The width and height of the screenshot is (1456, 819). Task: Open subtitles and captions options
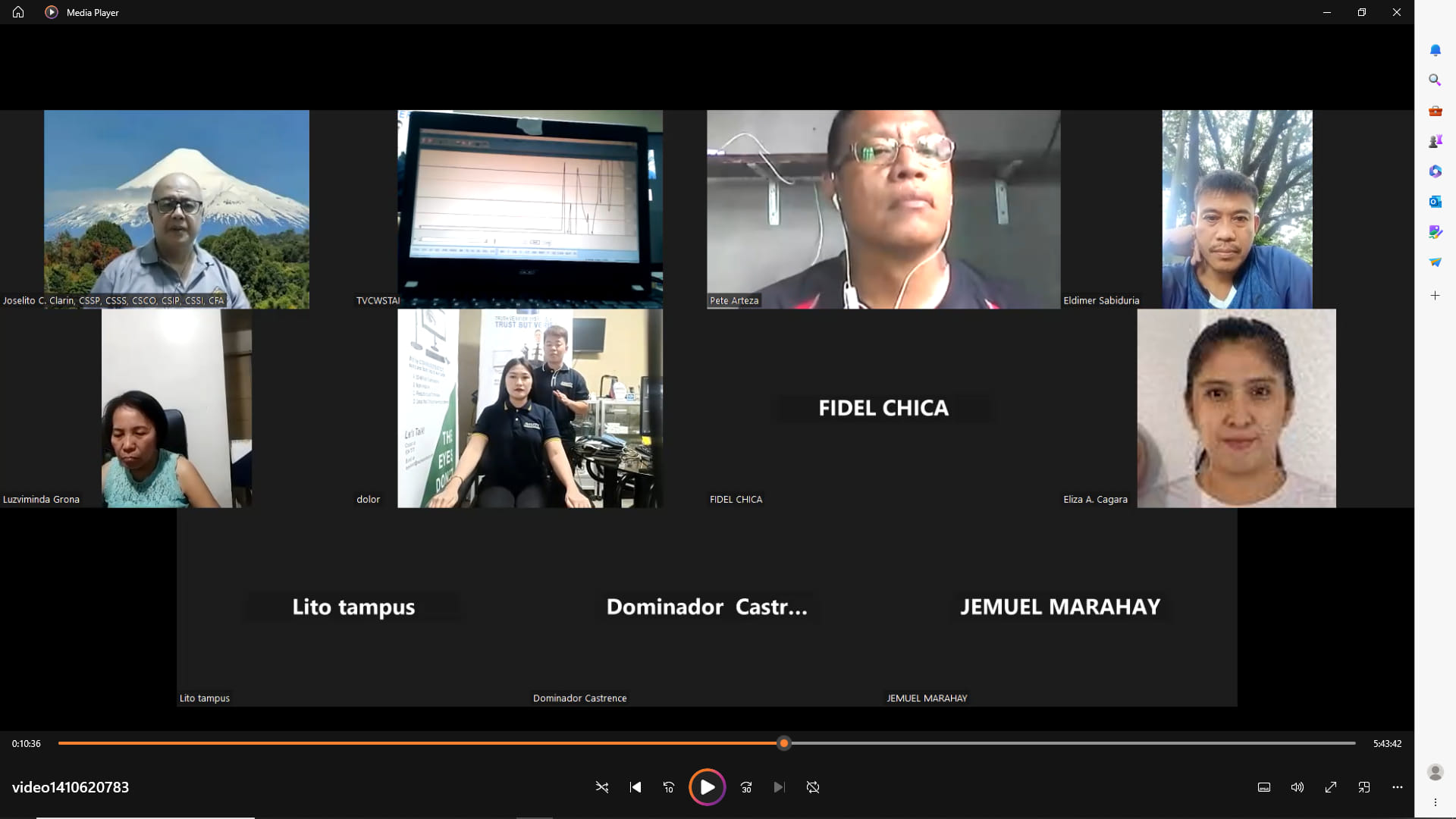point(1264,787)
